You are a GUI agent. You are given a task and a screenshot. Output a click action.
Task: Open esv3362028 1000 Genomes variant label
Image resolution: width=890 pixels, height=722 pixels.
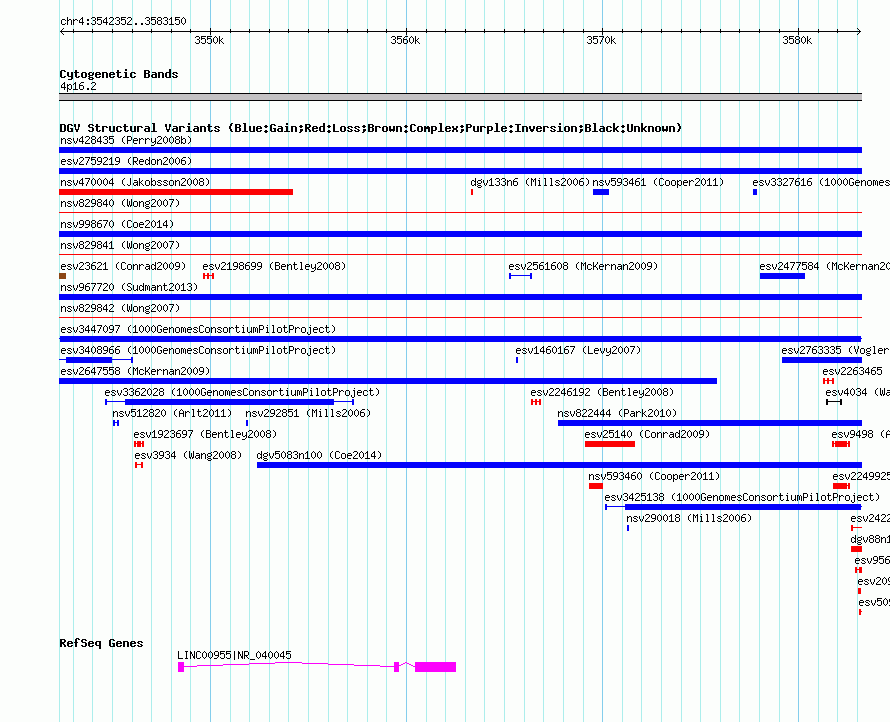(x=242, y=392)
